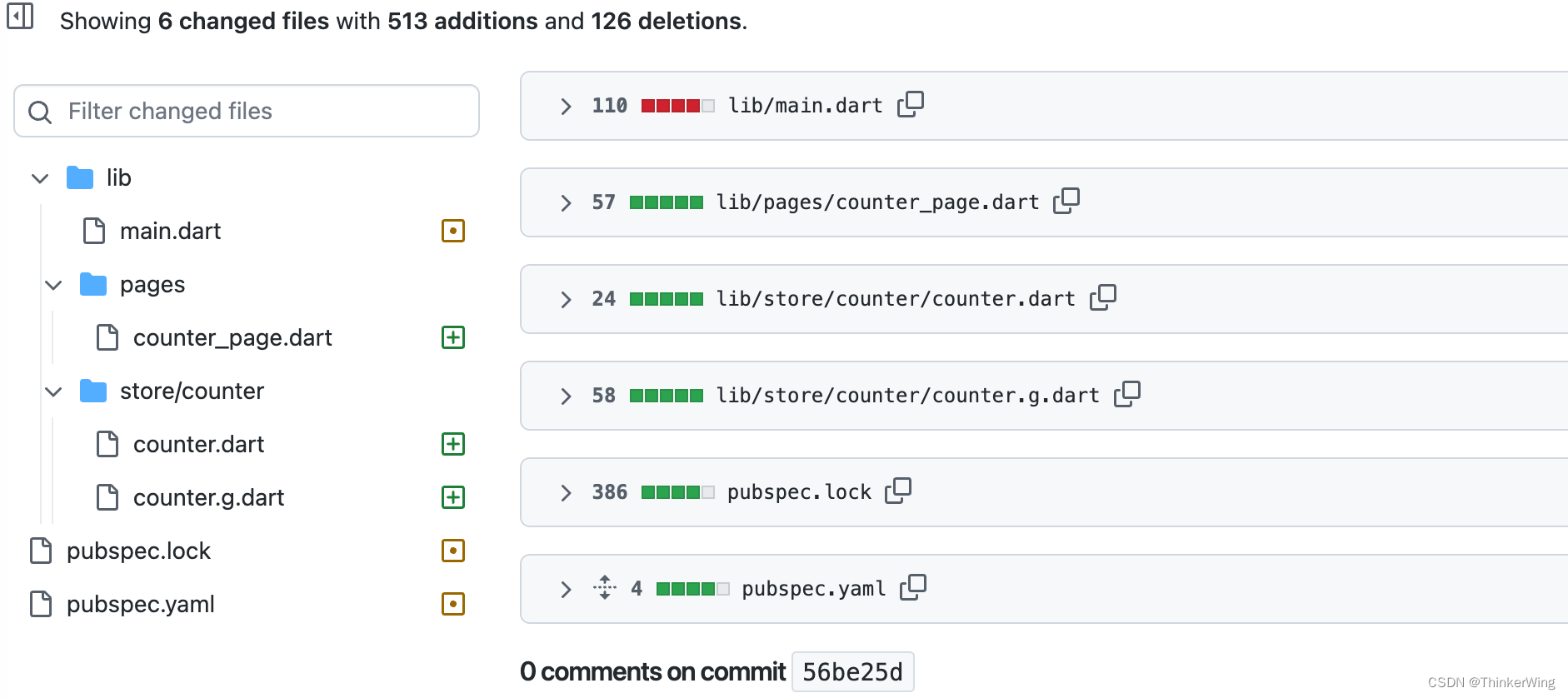1568x698 pixels.
Task: Click the expand-all lines icon for pubspec.yaml
Action: click(x=605, y=587)
